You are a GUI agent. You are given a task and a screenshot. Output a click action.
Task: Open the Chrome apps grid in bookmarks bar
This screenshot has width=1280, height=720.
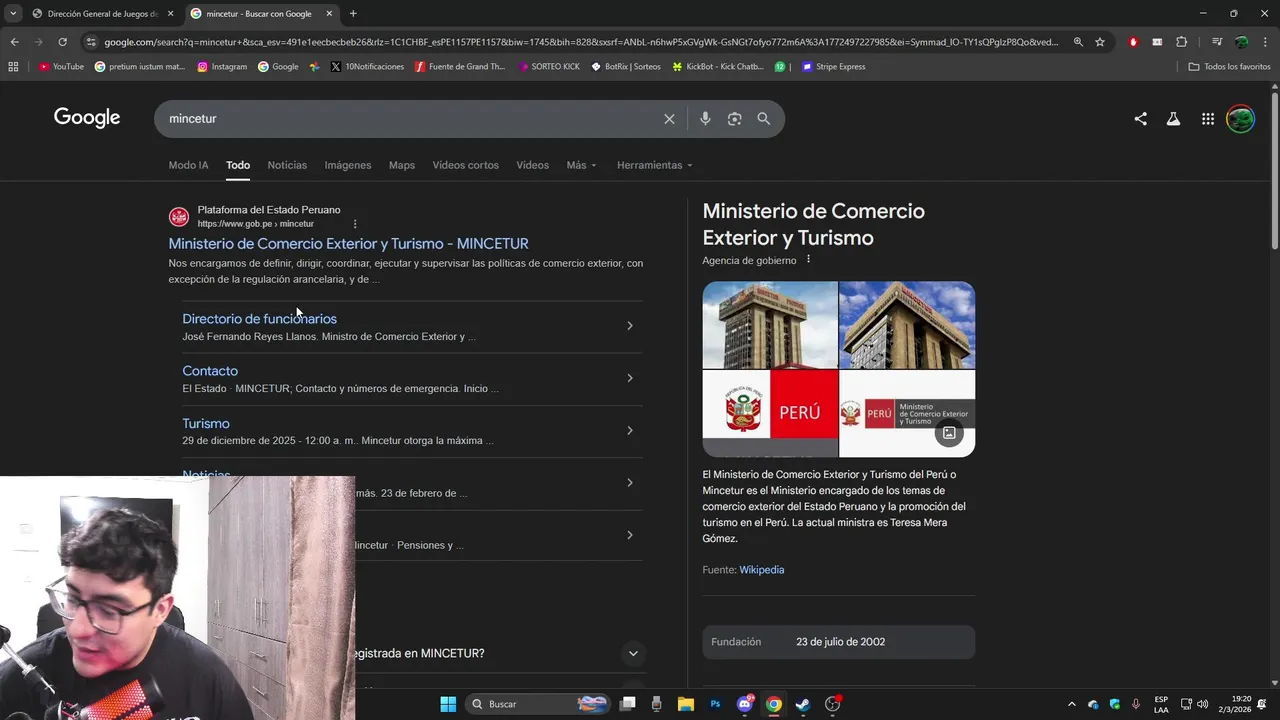click(13, 67)
